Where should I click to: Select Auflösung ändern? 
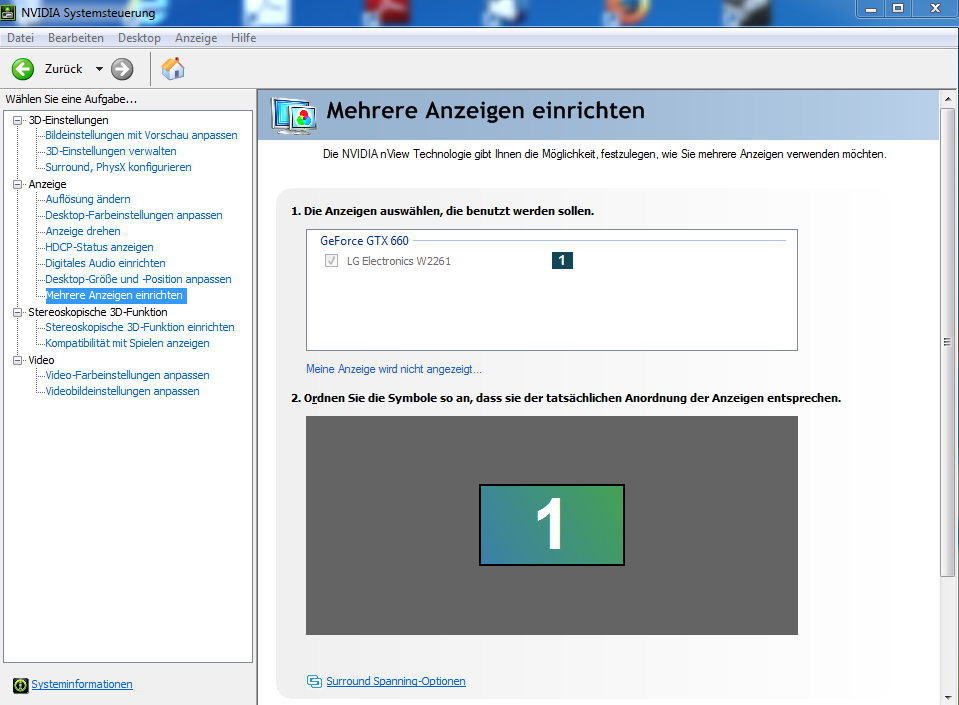(87, 199)
